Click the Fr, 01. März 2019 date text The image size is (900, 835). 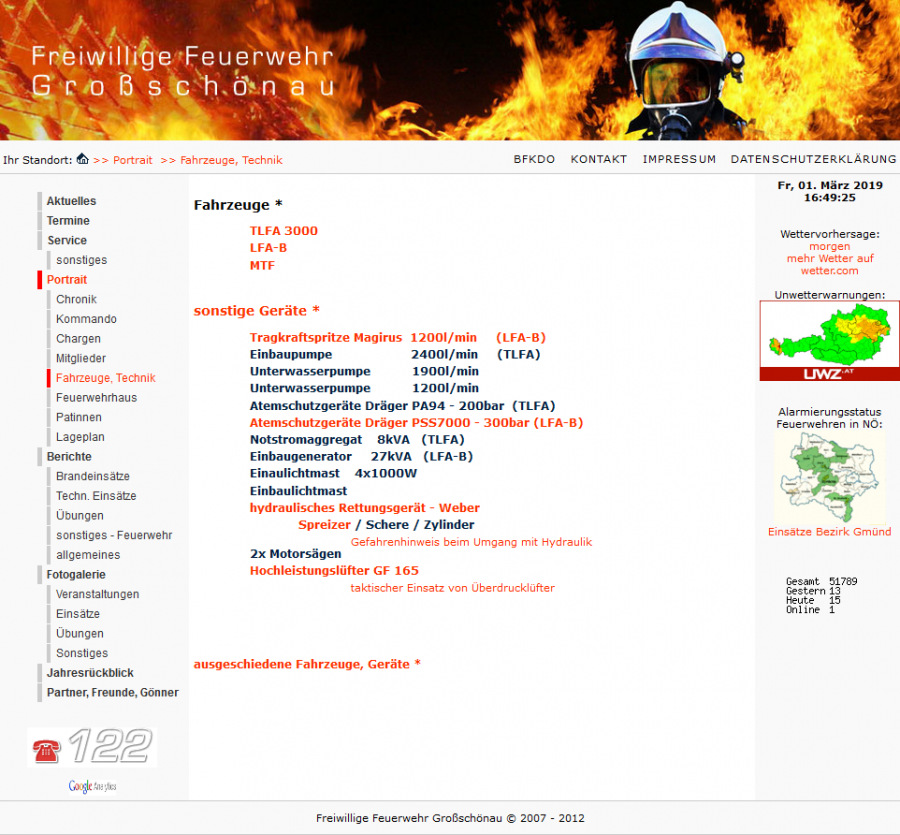[x=829, y=185]
